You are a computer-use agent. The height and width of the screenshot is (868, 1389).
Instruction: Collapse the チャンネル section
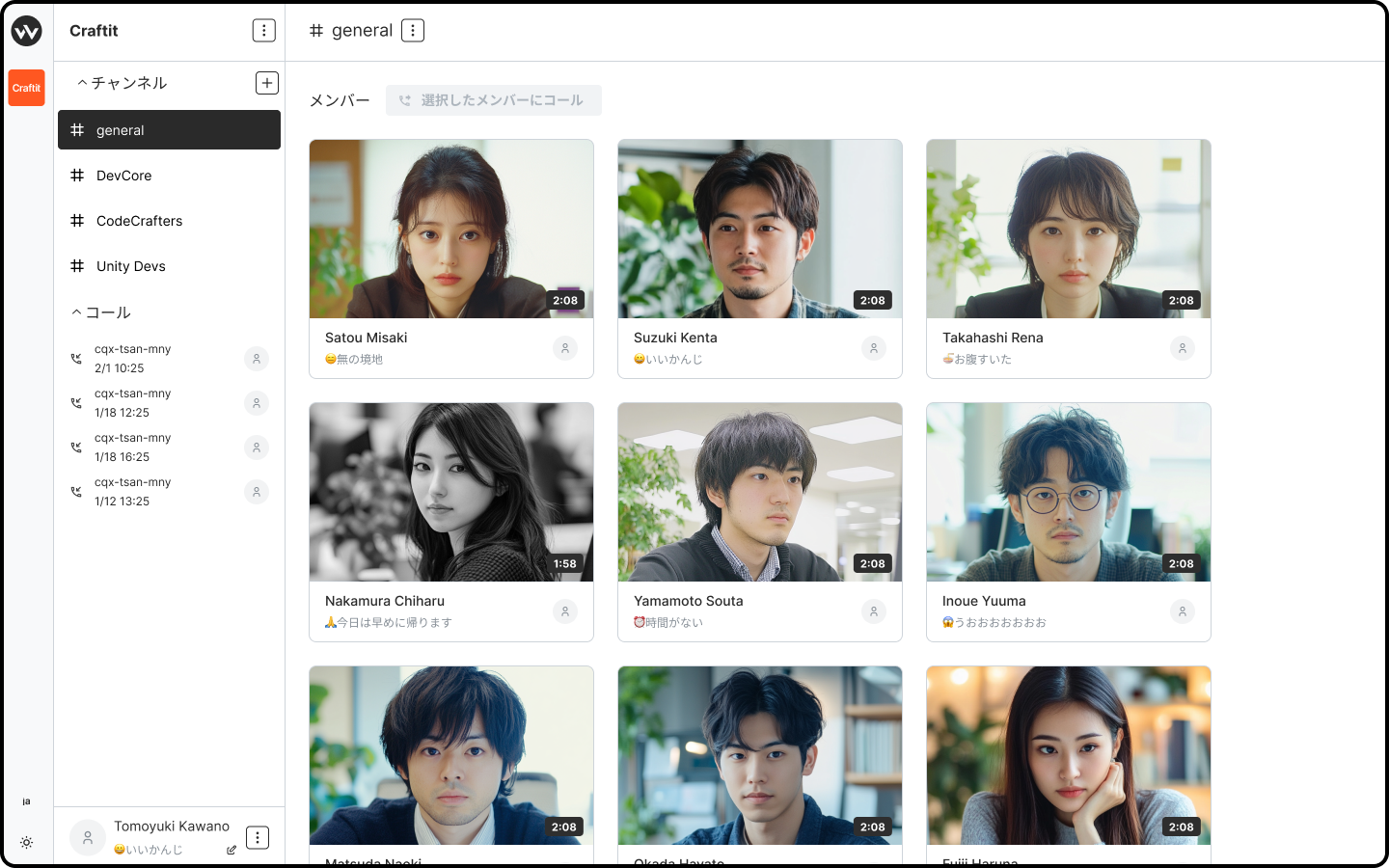click(83, 83)
